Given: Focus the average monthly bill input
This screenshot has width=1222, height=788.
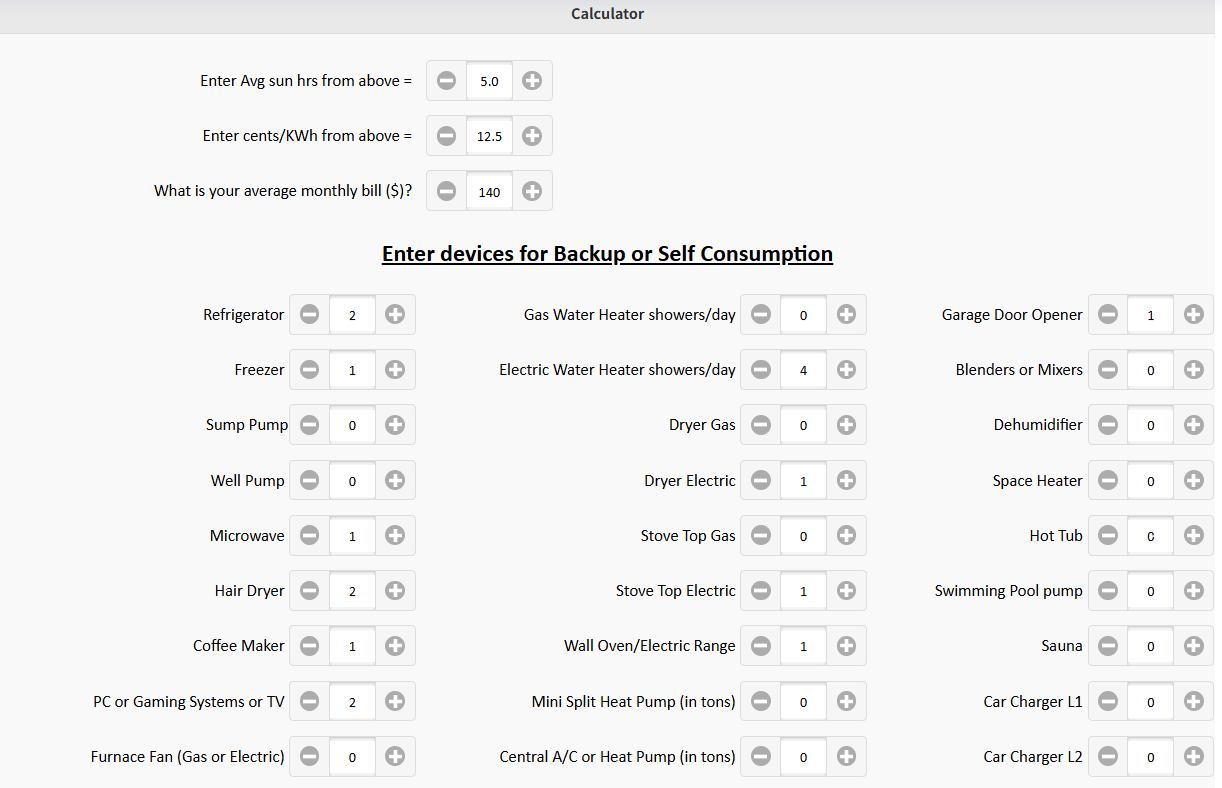Looking at the screenshot, I should (x=489, y=191).
